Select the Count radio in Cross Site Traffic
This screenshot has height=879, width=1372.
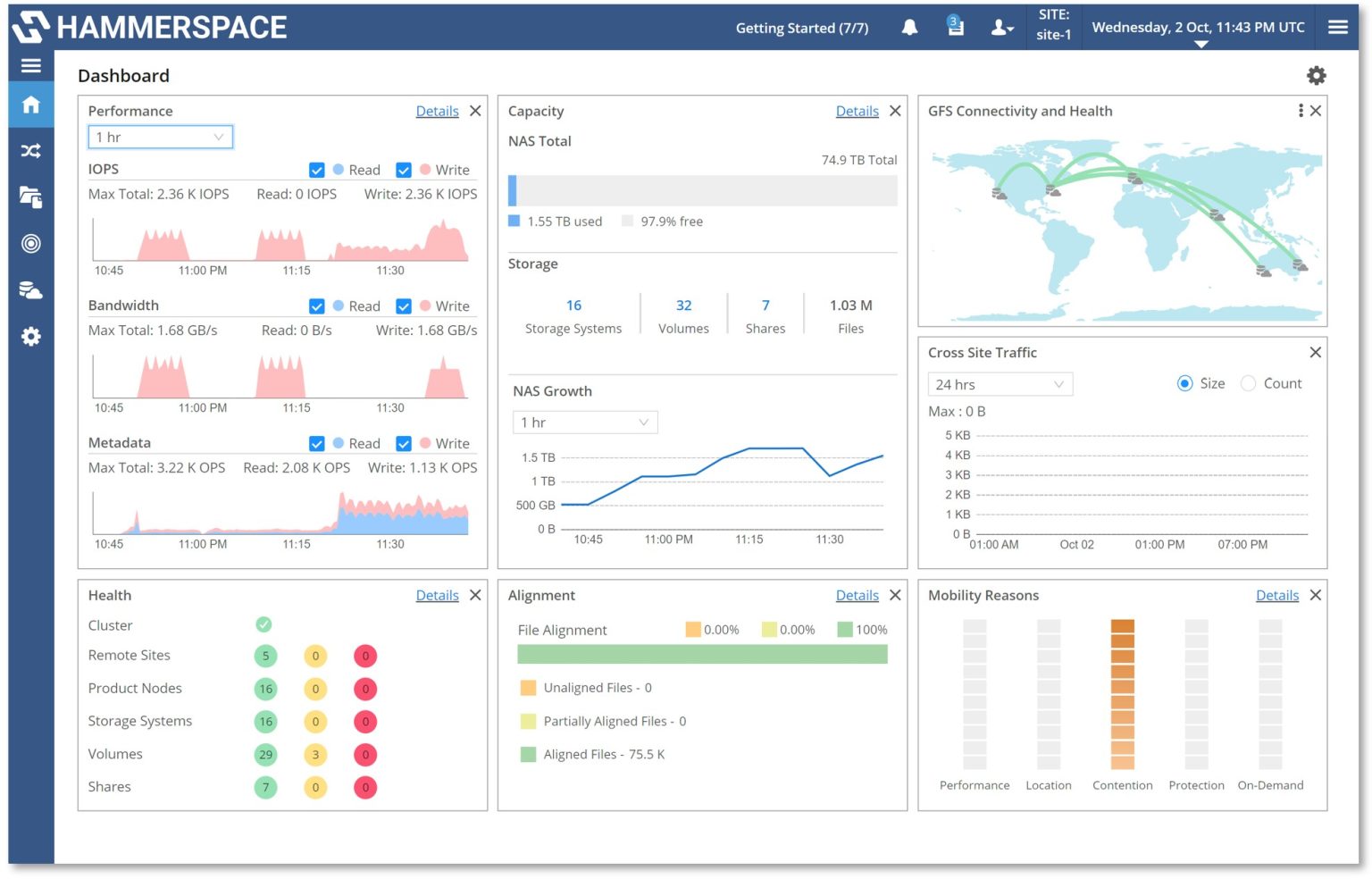1248,383
